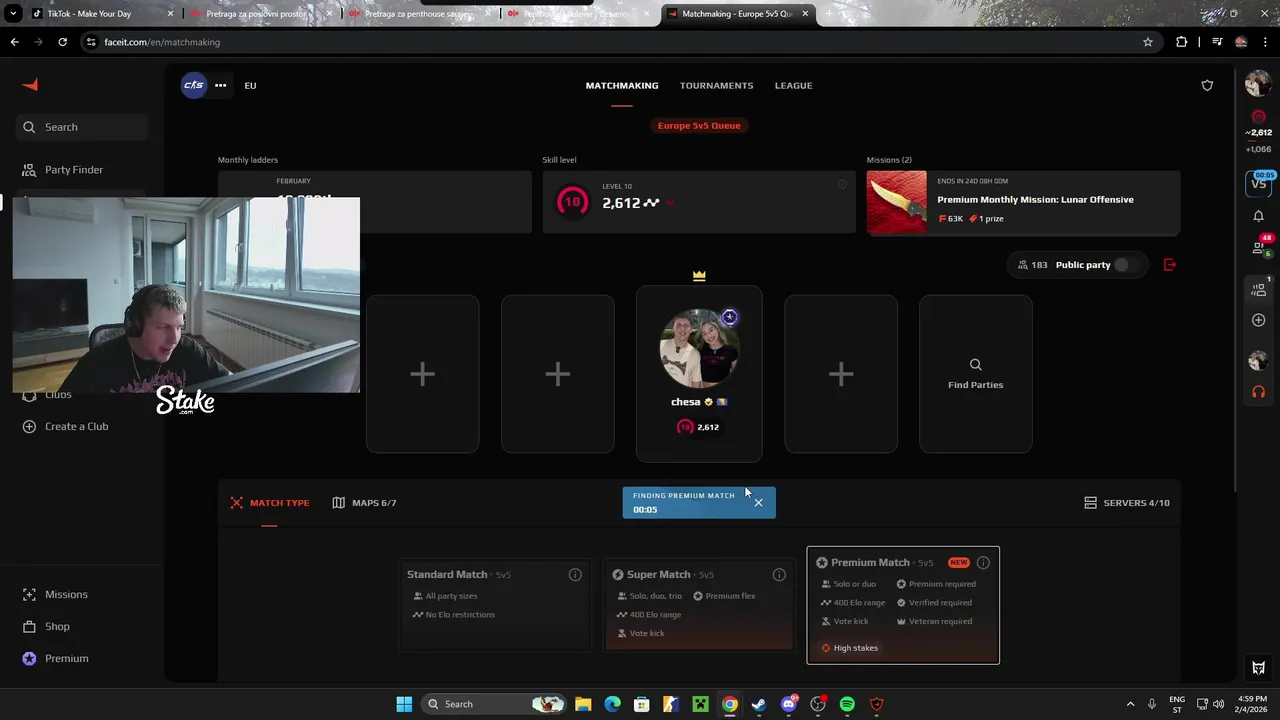Click the Europe 5v5 Queue label
The width and height of the screenshot is (1280, 720).
[x=699, y=125]
